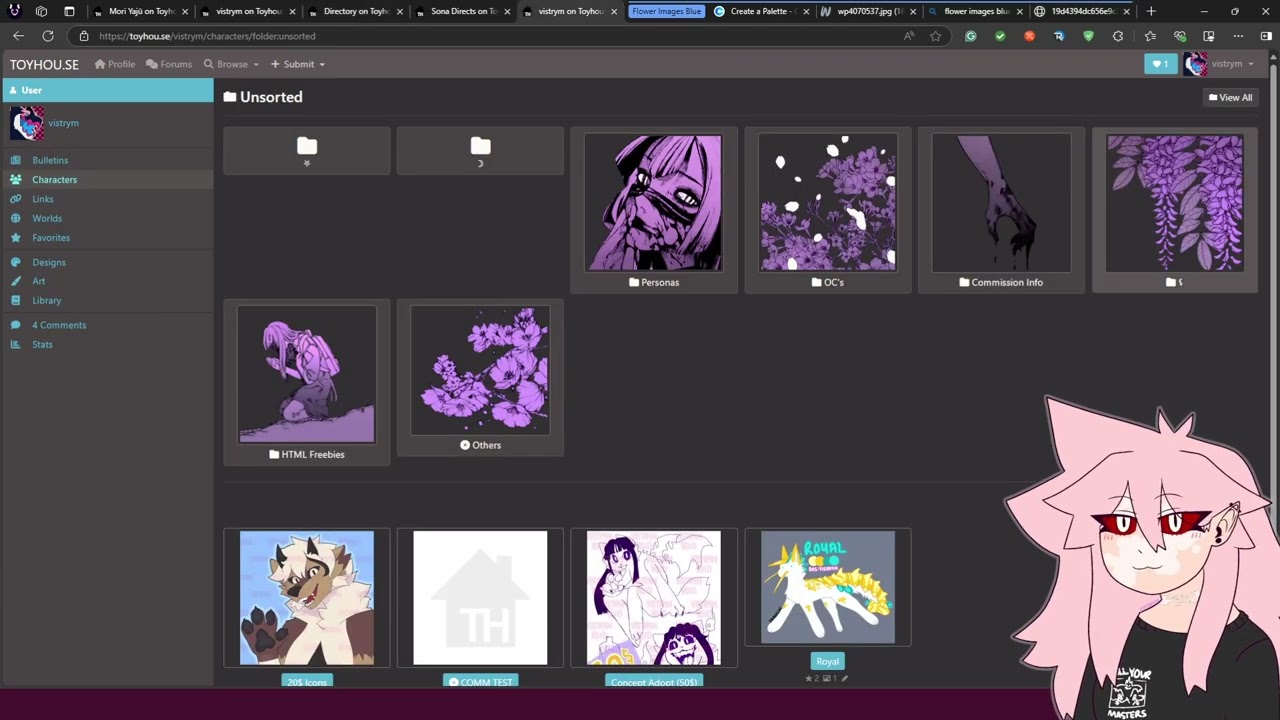Open a new browser tab
This screenshot has width=1280, height=720.
point(1151,11)
